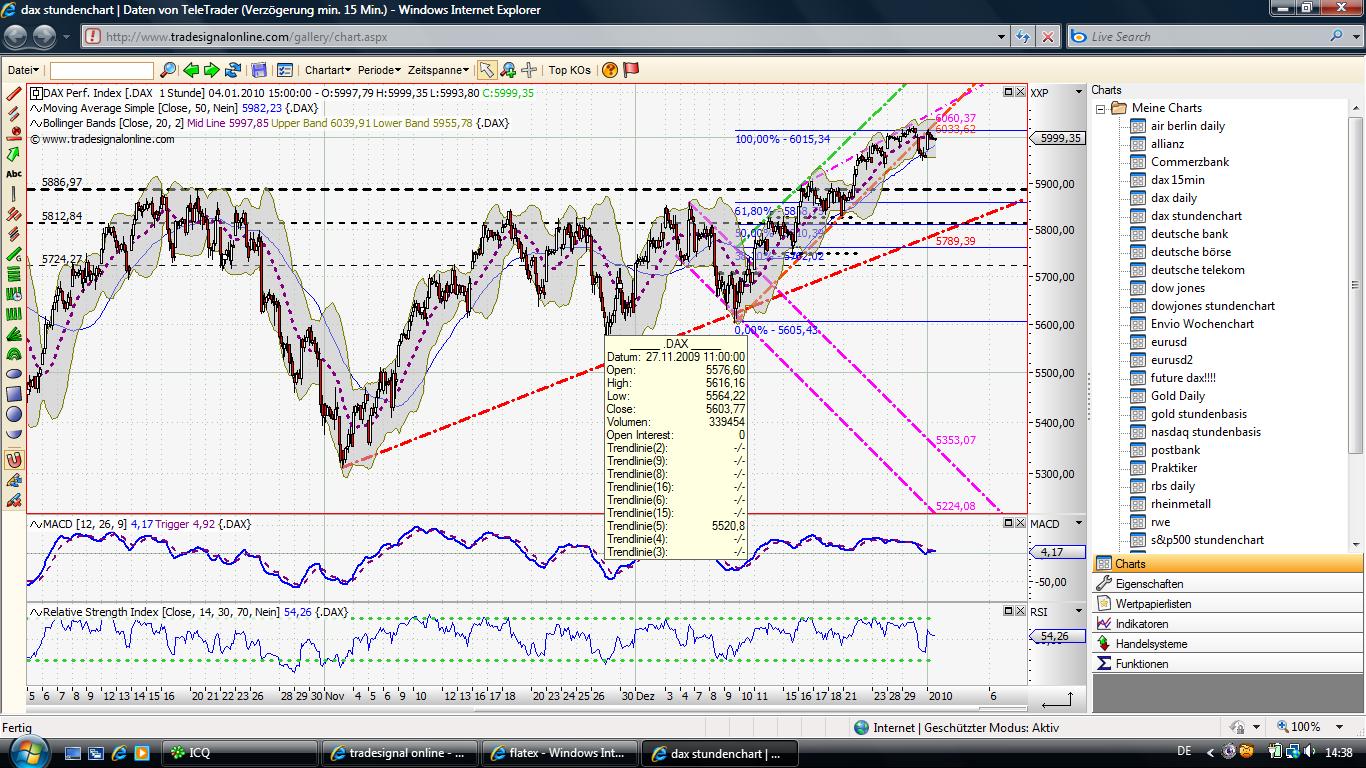Select the Abc text annotation tool
1366x768 pixels.
pos(14,174)
